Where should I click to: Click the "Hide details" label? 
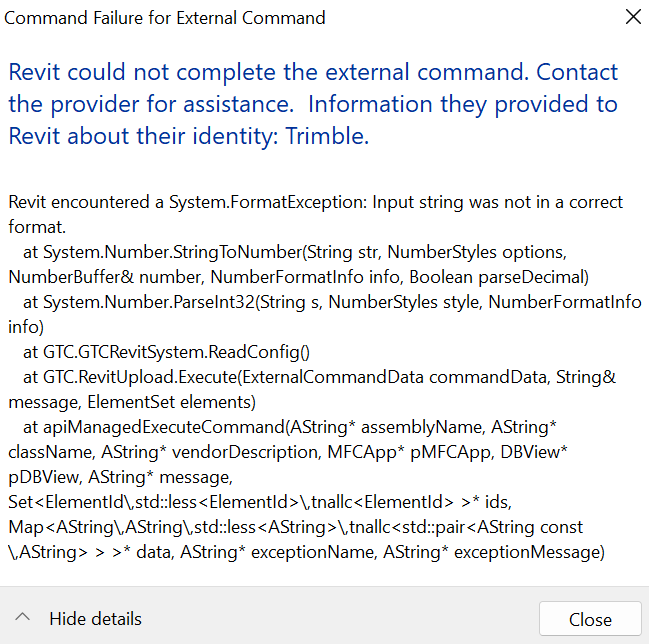tap(95, 619)
